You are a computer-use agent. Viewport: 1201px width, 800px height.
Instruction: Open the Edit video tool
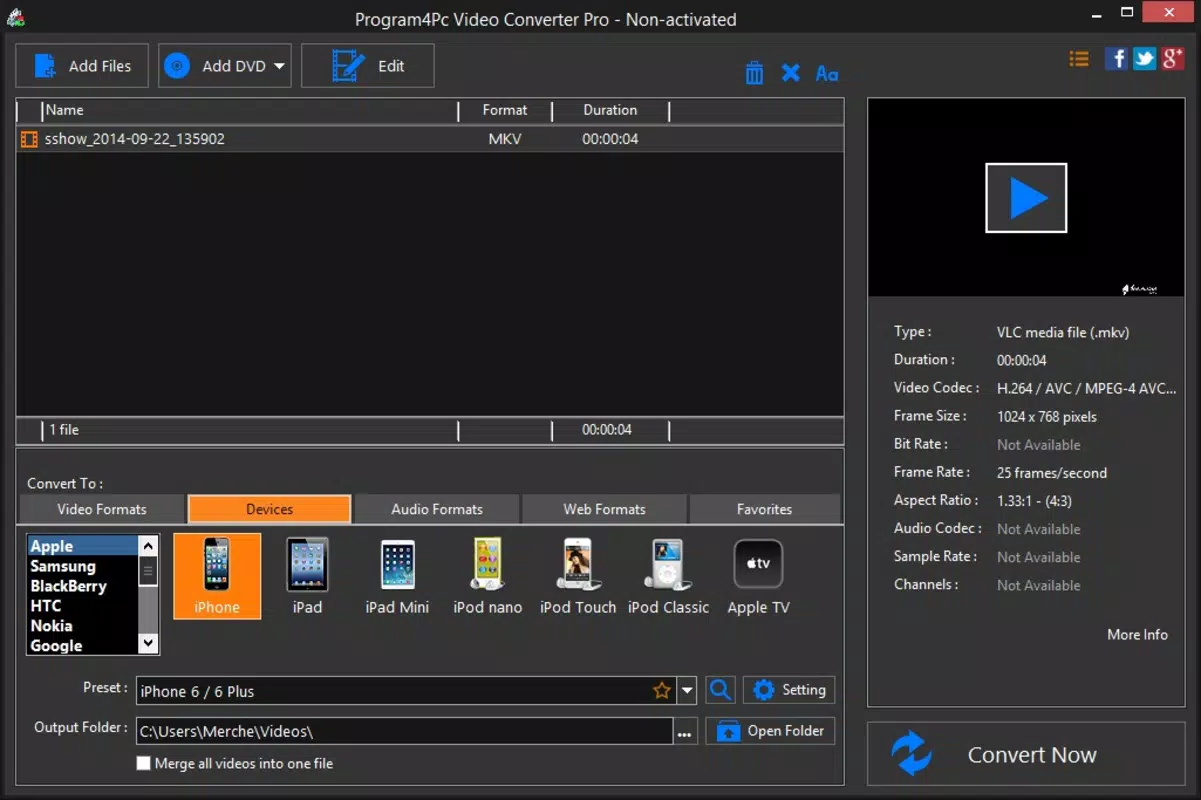[368, 66]
